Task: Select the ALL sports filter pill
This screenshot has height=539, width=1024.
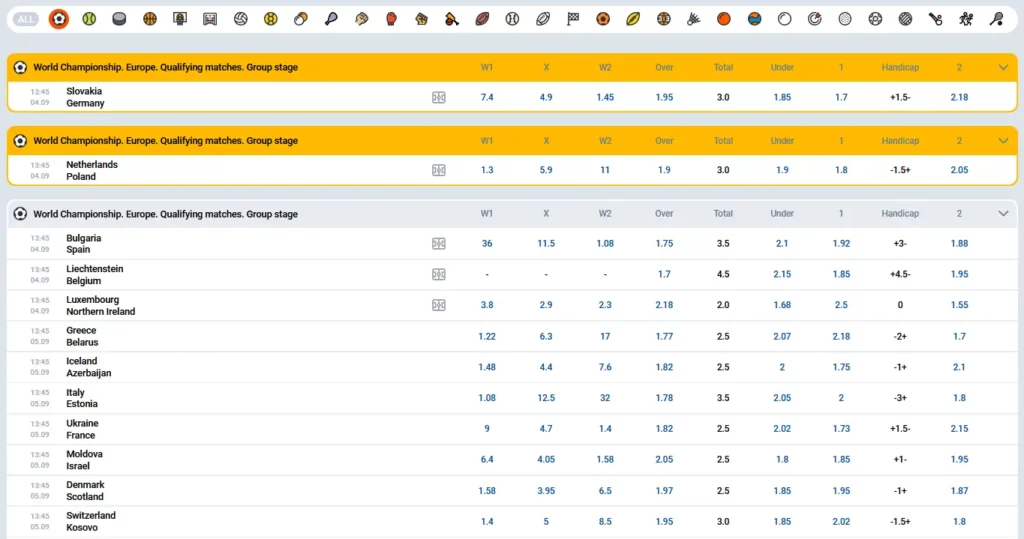Action: (x=25, y=19)
